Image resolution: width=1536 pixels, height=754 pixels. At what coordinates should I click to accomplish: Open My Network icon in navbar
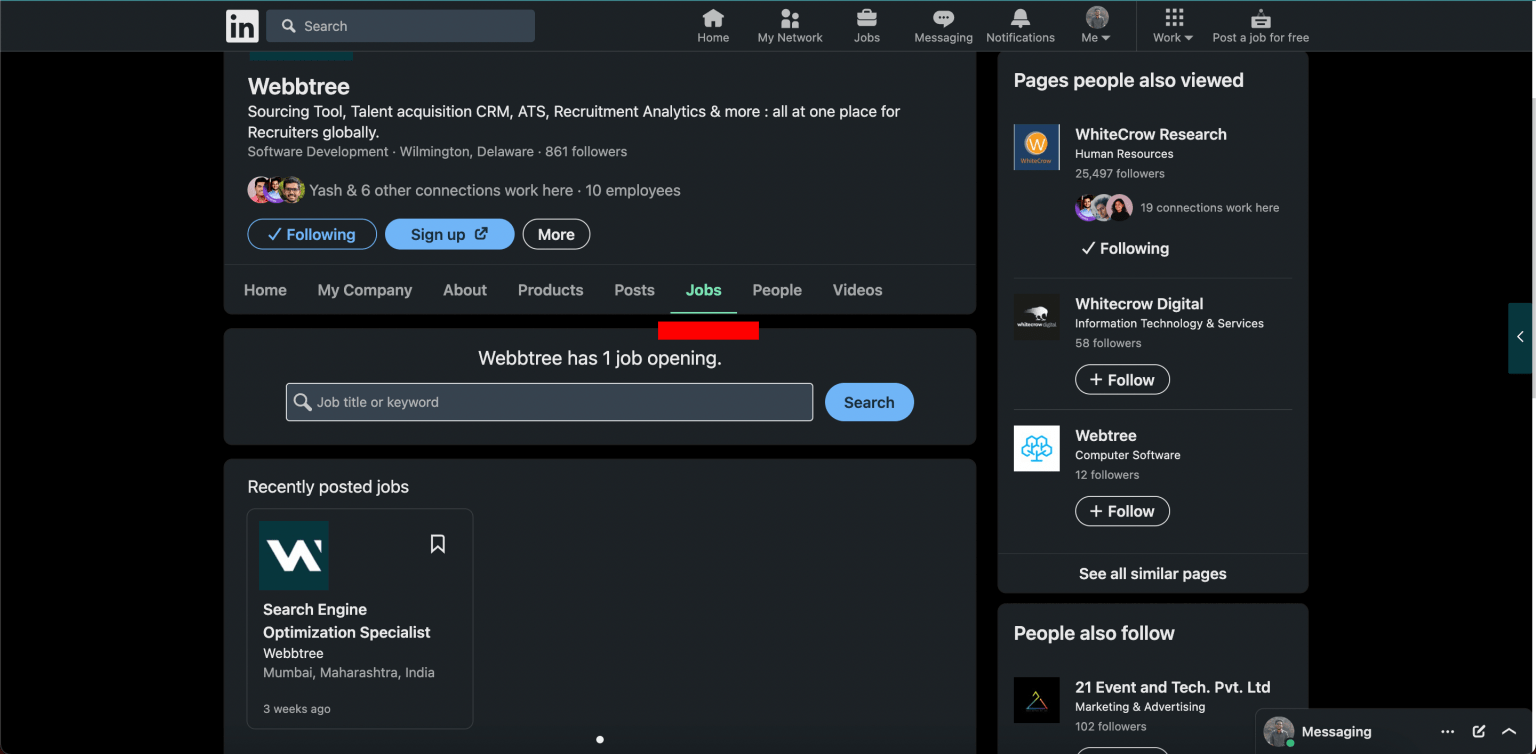pos(789,18)
